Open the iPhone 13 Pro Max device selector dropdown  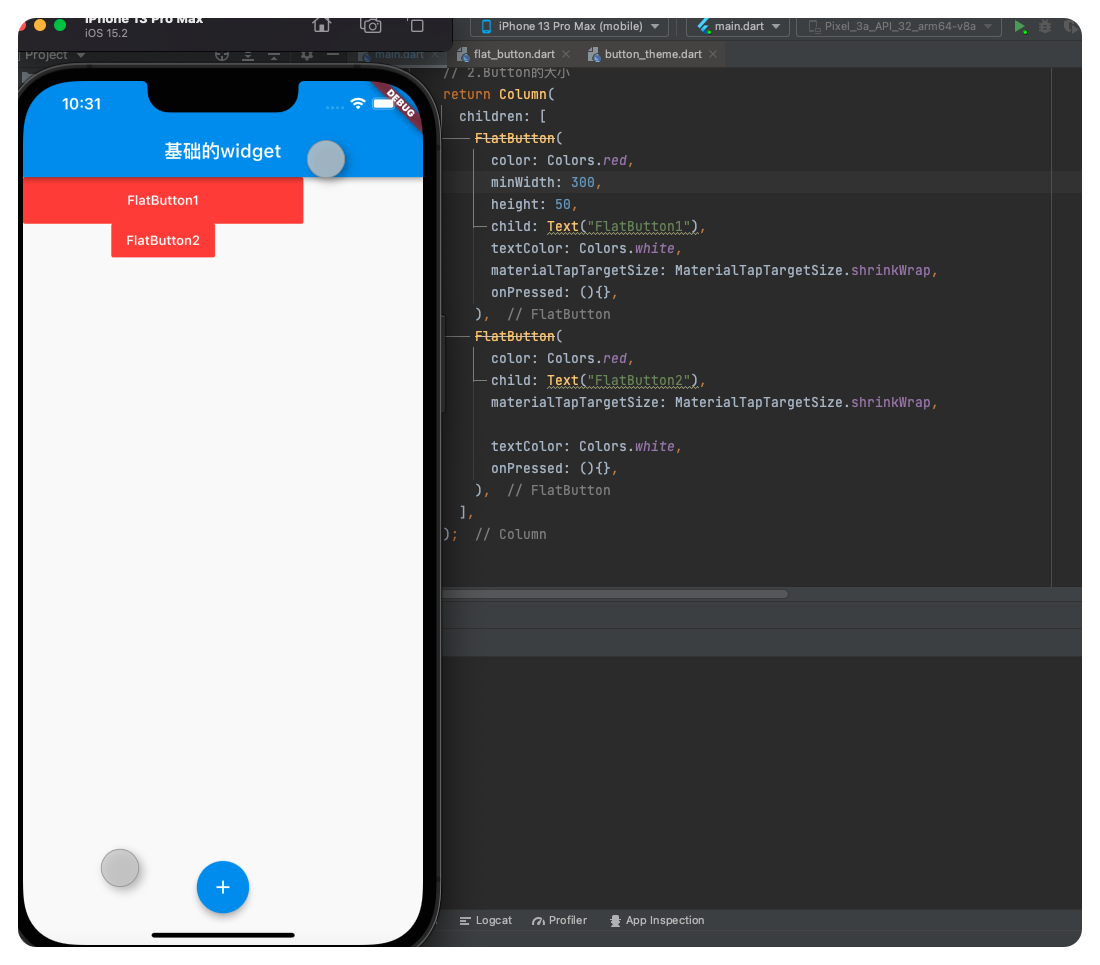point(568,27)
